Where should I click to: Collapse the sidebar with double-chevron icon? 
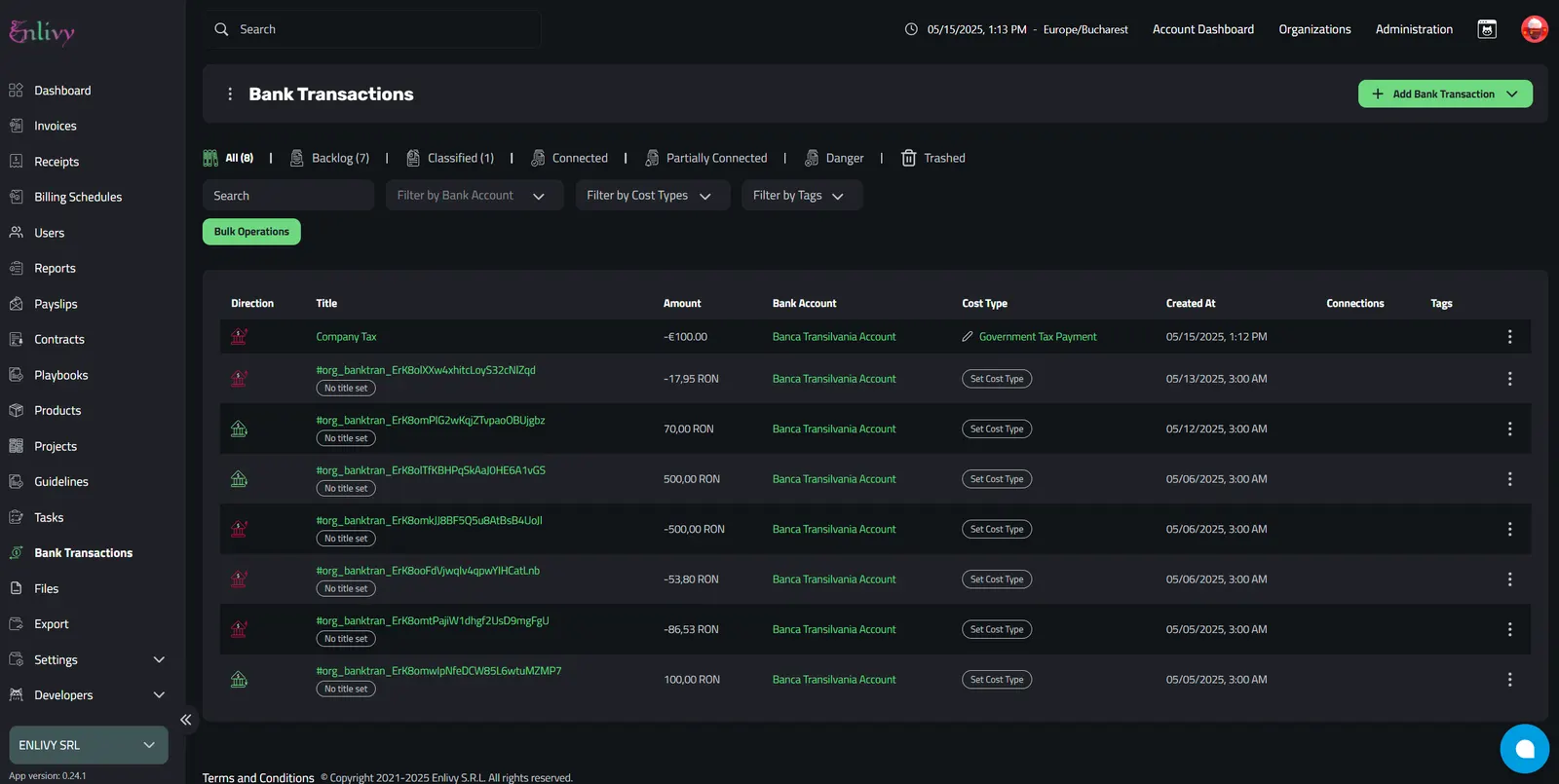185,720
